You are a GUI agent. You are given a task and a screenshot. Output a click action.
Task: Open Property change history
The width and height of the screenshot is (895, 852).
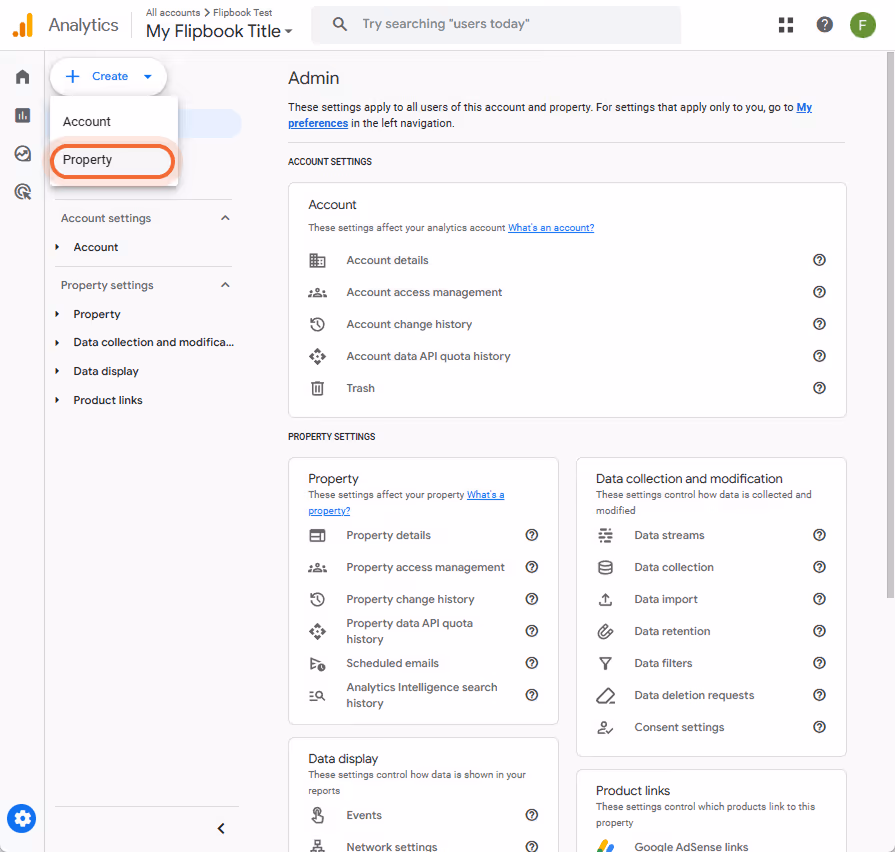(x=410, y=599)
